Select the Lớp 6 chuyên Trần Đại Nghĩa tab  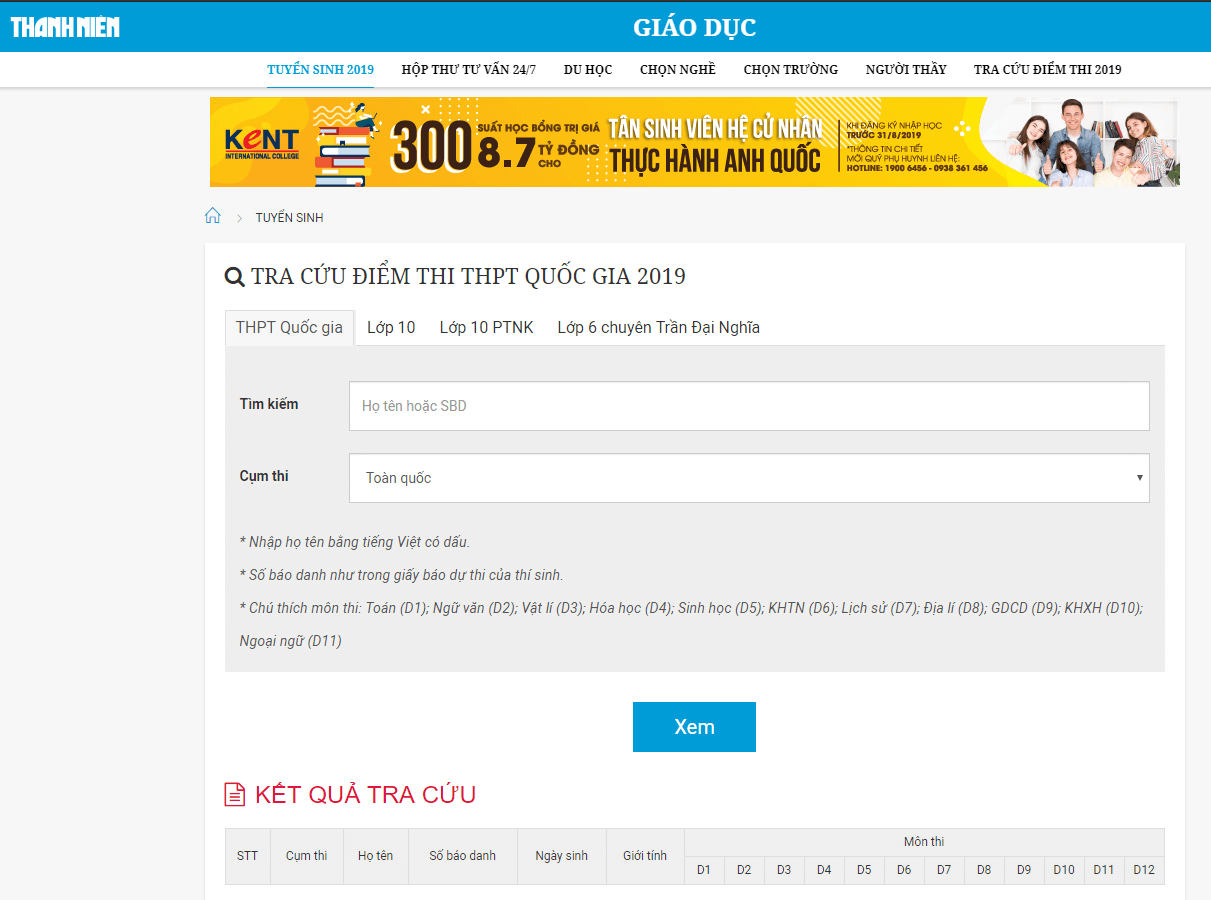tap(660, 327)
